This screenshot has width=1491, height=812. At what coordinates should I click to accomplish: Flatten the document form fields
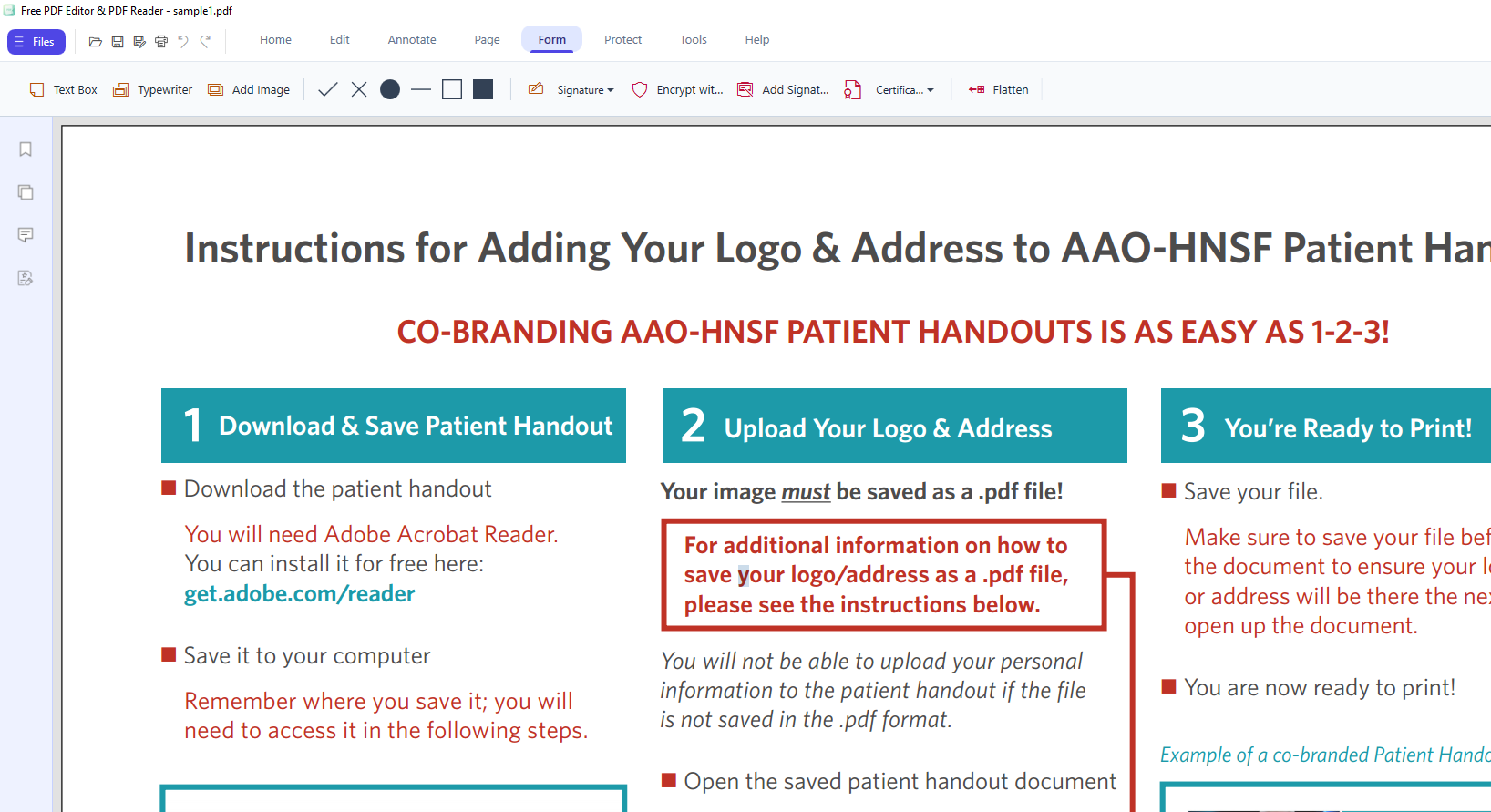(998, 89)
